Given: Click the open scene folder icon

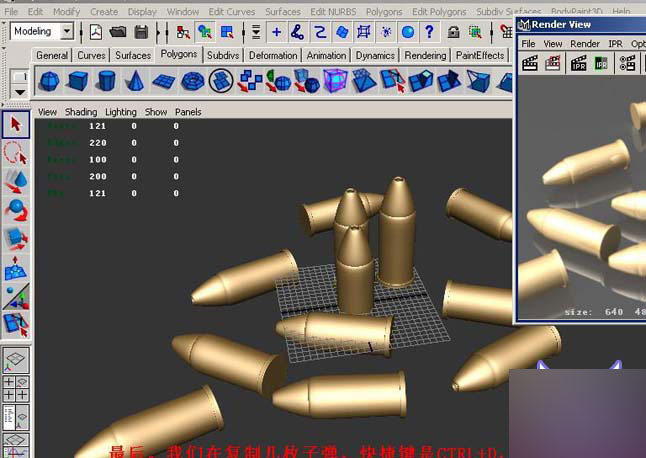Looking at the screenshot, I should point(118,32).
